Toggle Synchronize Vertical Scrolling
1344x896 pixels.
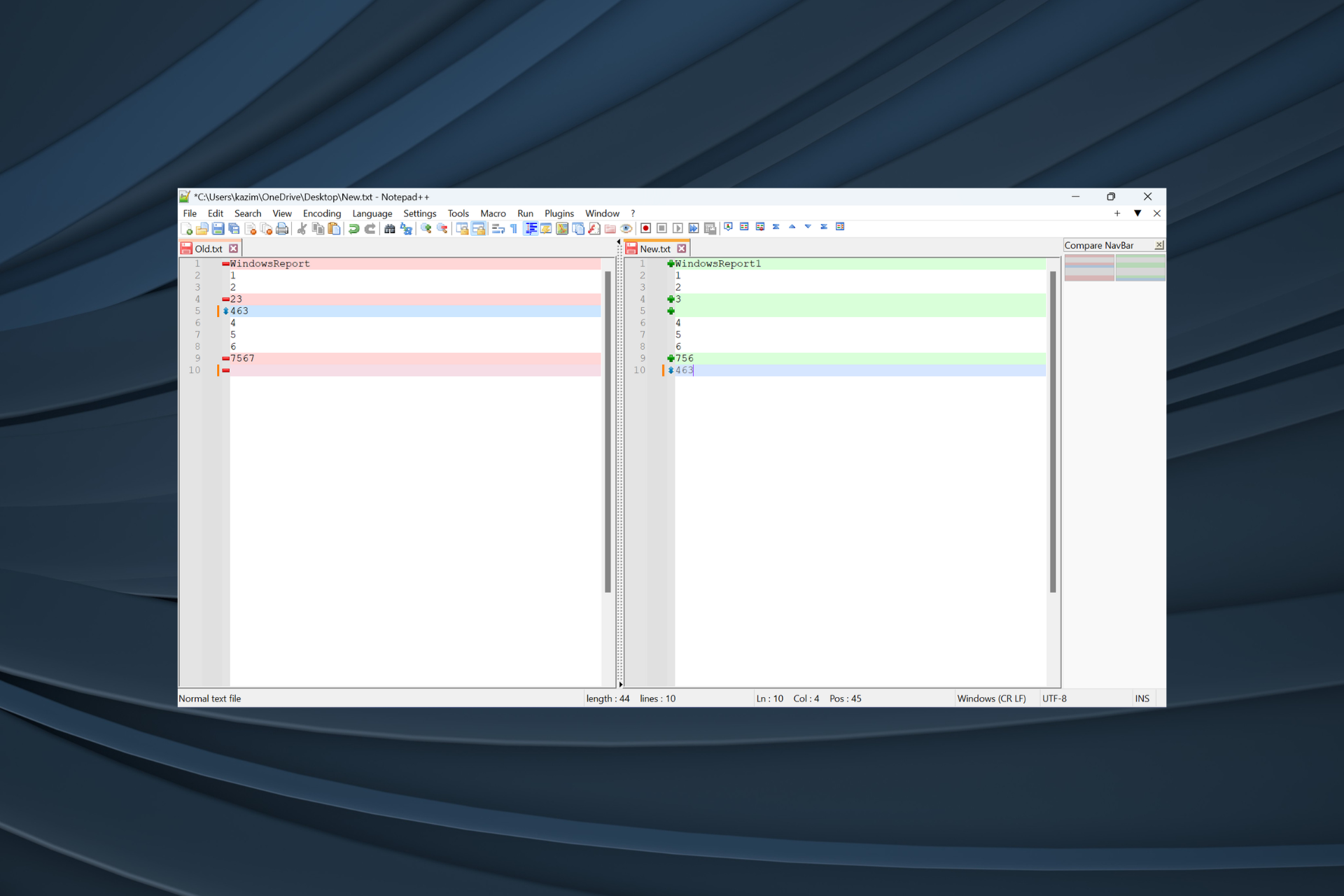tap(462, 228)
